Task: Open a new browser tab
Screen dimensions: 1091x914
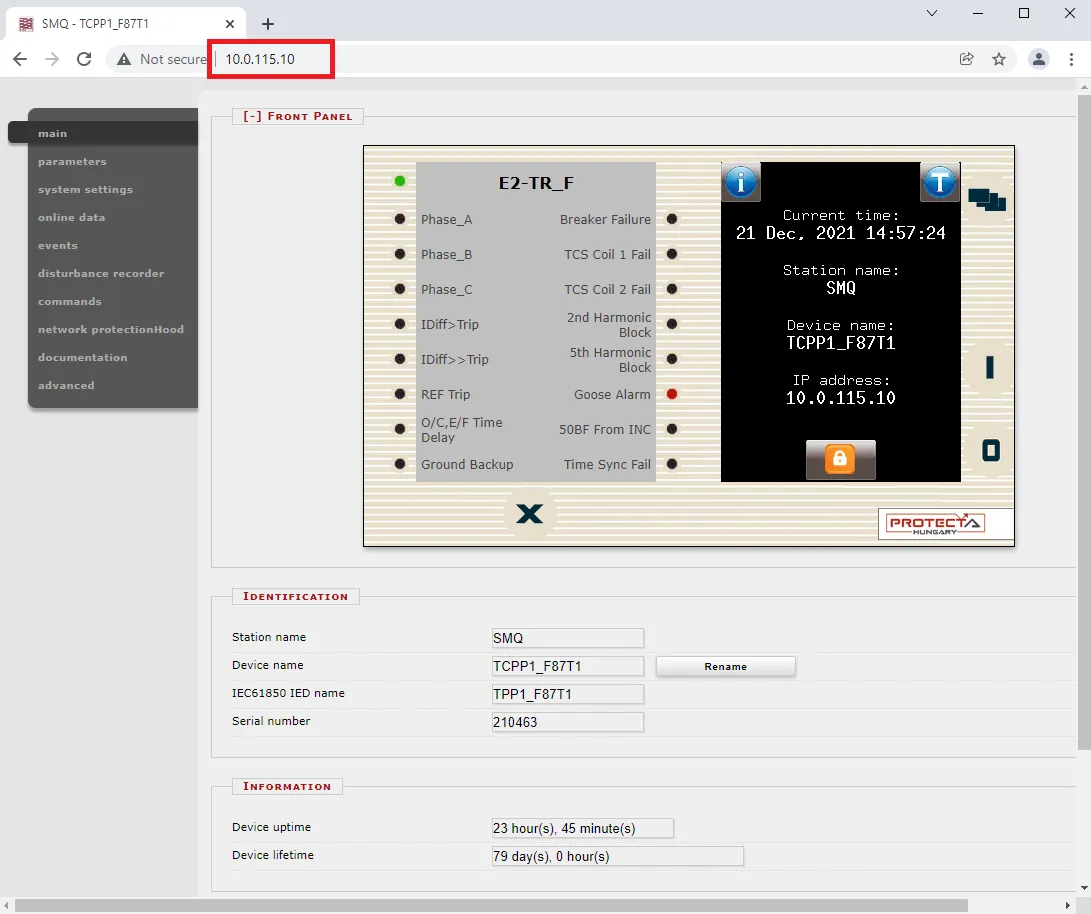Action: tap(268, 24)
